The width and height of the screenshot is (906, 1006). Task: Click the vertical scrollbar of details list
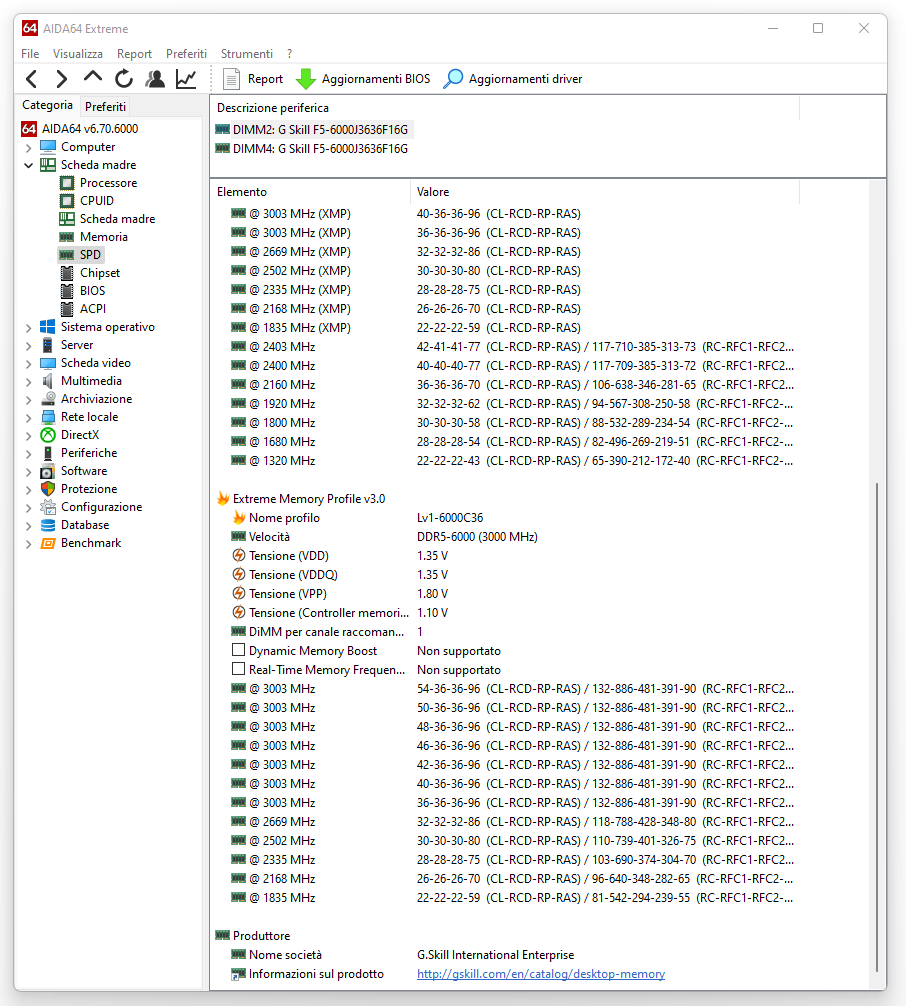click(876, 728)
